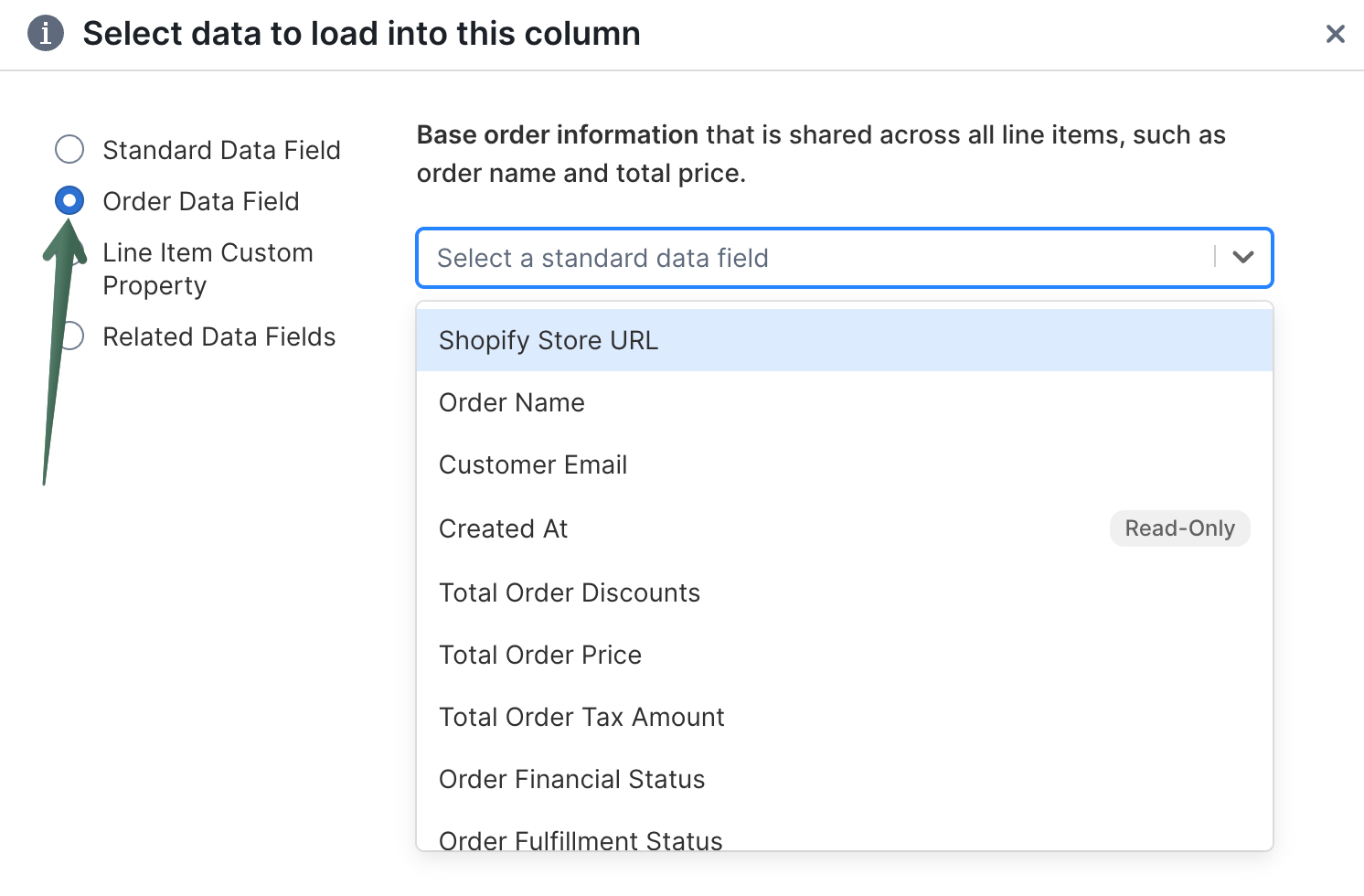The image size is (1364, 896).
Task: Click the Read-Only badge on Created At
Action: click(1179, 528)
